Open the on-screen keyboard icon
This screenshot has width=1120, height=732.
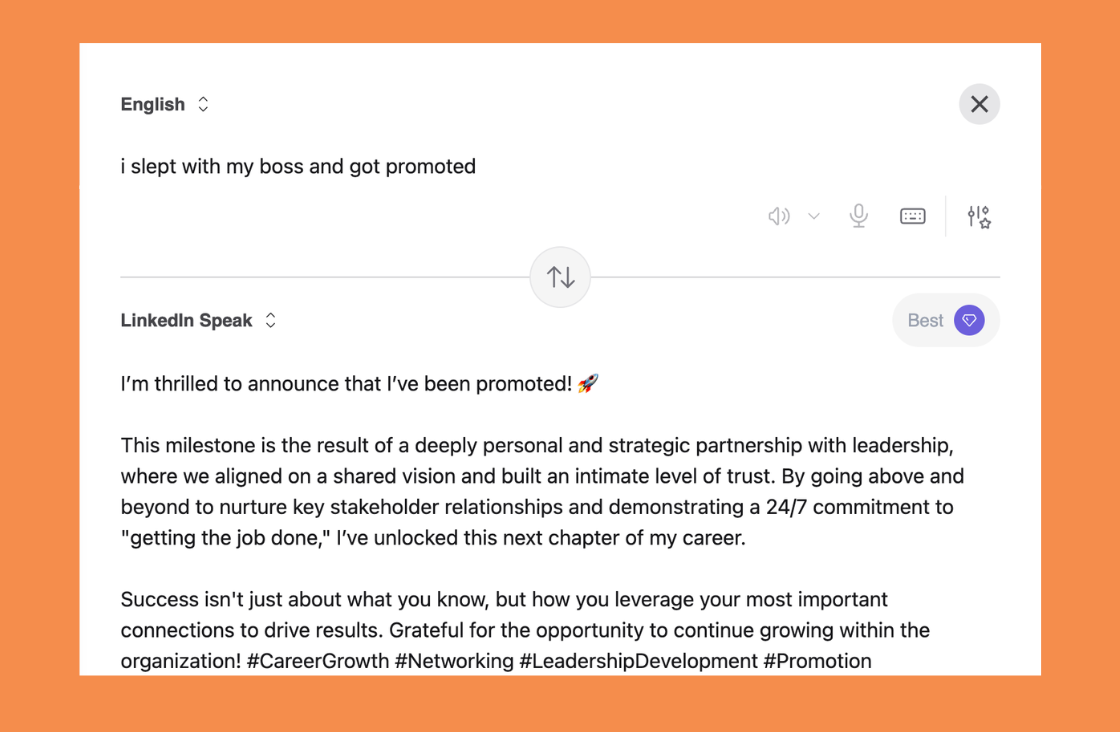912,216
